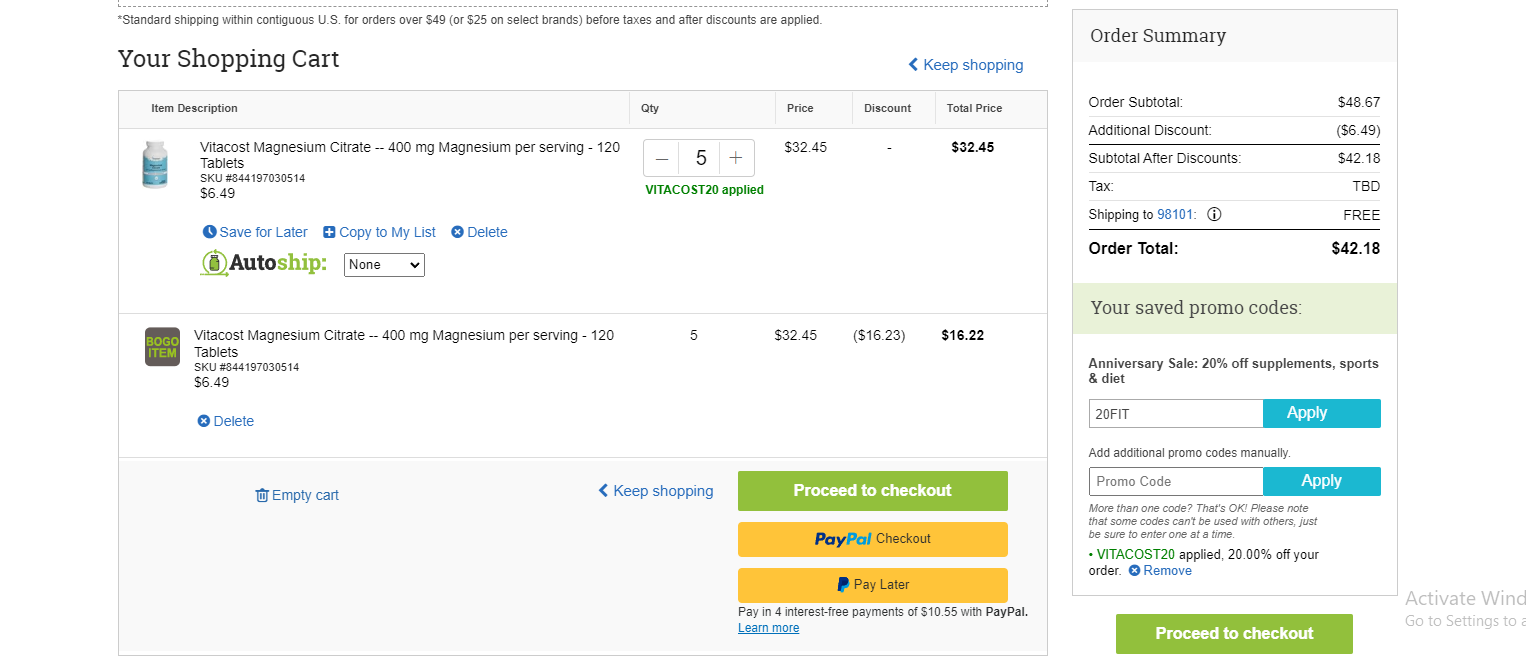Viewport: 1526px width, 658px height.
Task: Decrease quantity with the minus button
Action: [x=662, y=158]
